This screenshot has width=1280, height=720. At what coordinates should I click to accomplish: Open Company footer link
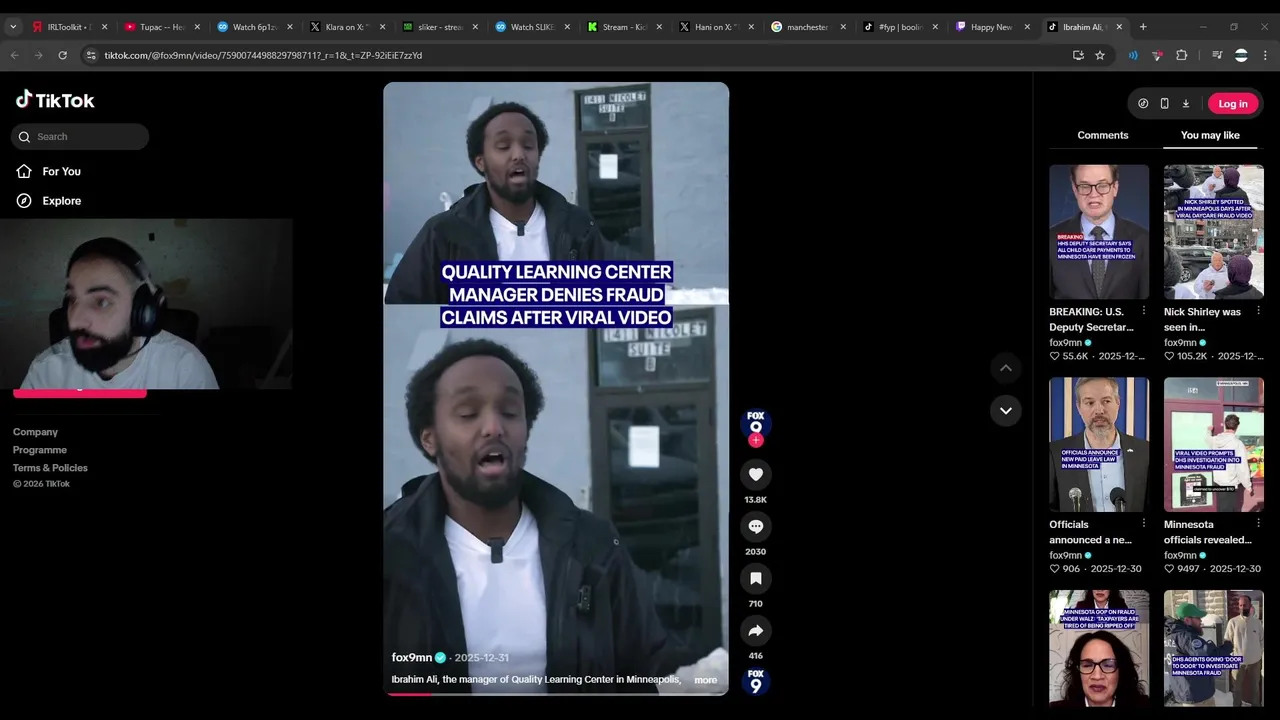pos(35,432)
